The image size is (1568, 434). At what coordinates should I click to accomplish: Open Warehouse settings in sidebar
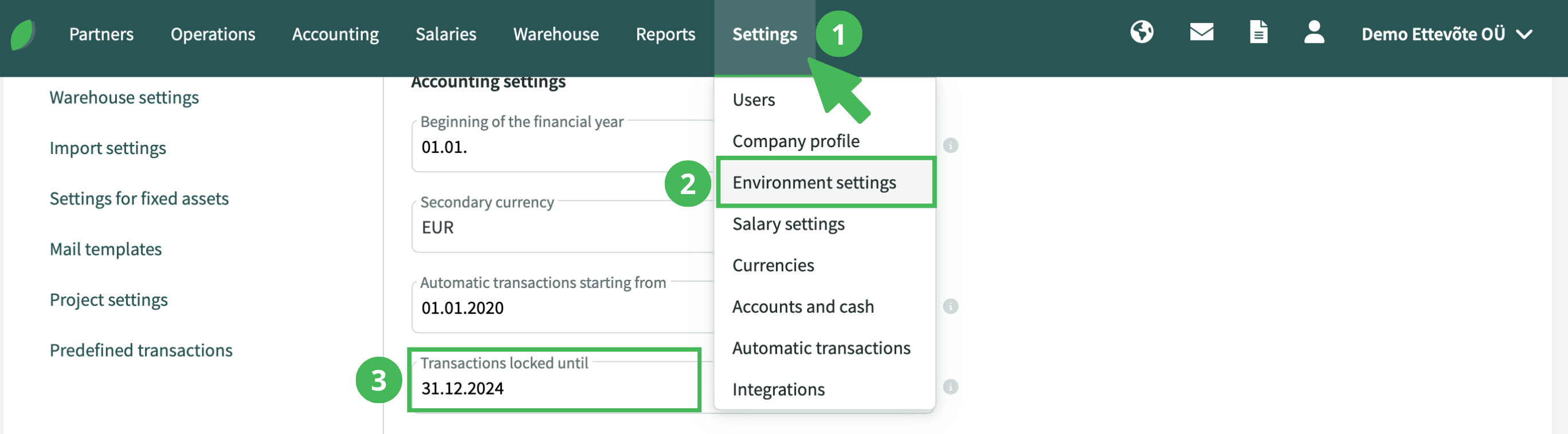[x=124, y=97]
